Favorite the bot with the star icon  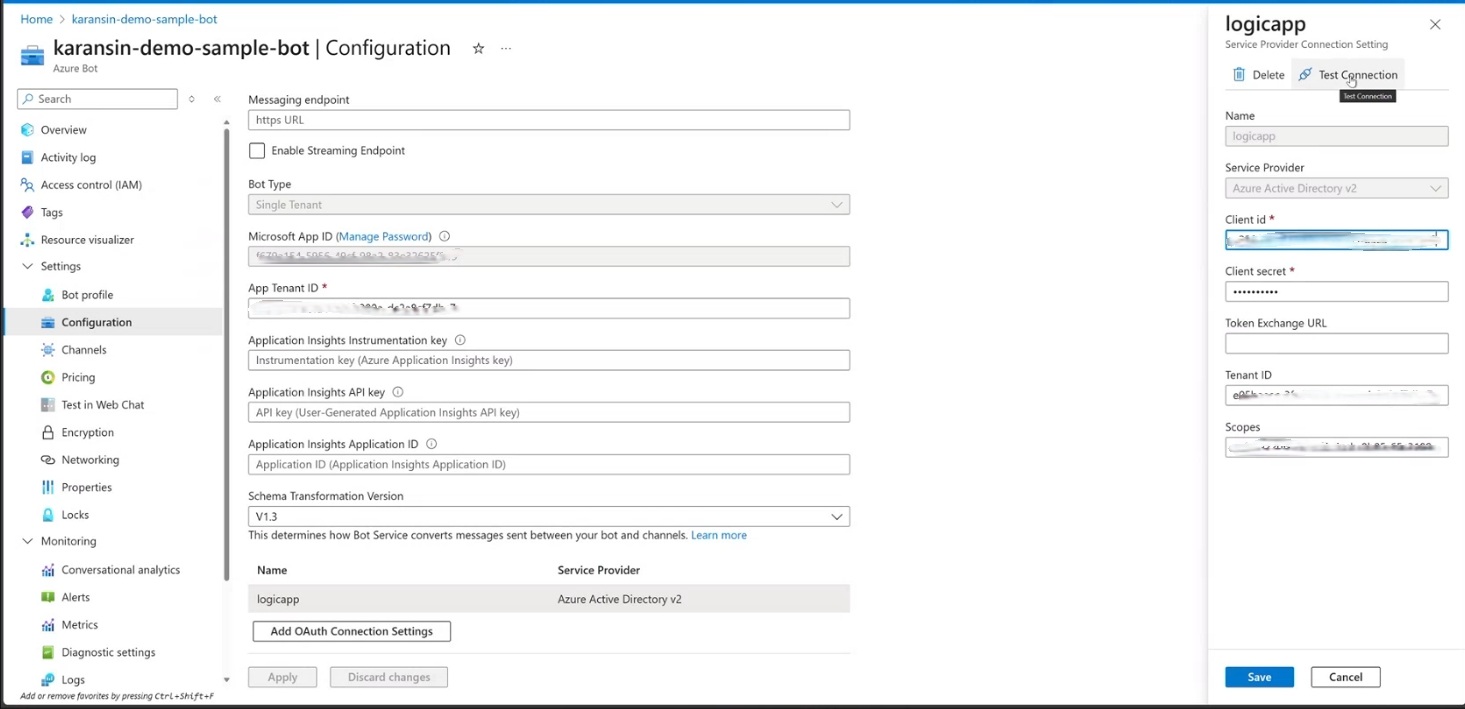click(x=478, y=48)
